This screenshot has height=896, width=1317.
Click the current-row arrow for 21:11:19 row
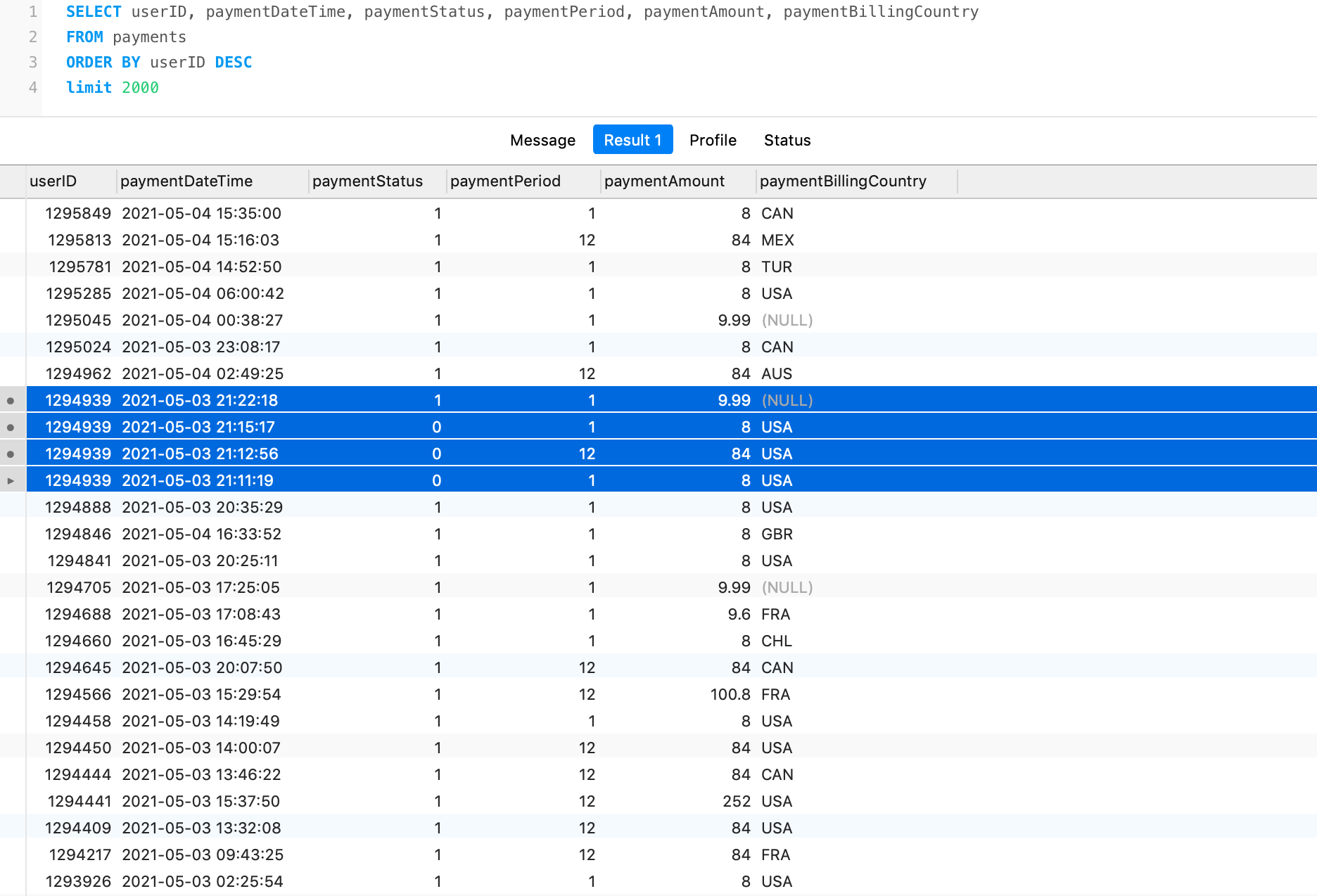click(x=11, y=481)
